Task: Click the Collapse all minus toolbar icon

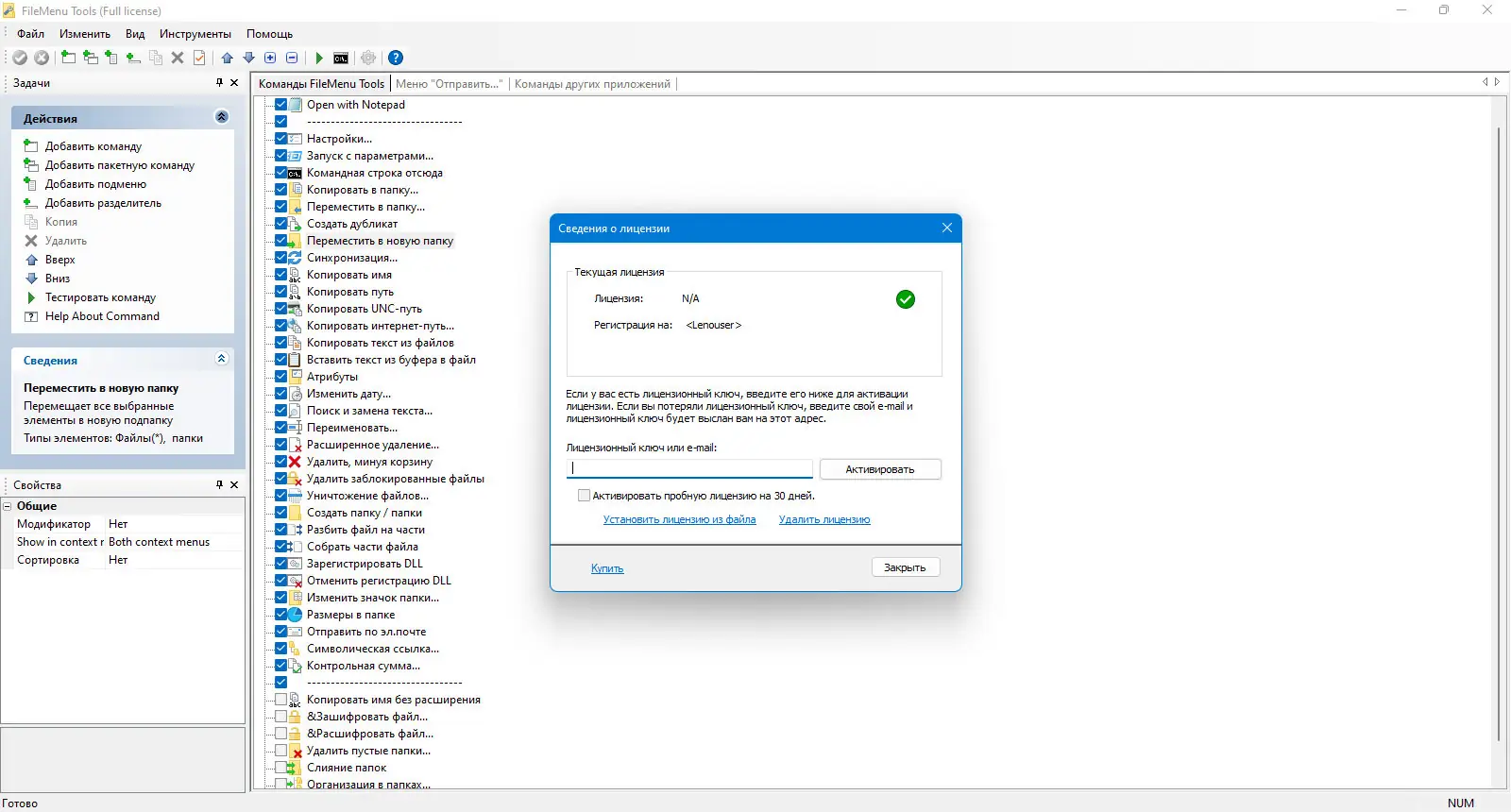Action: point(292,58)
